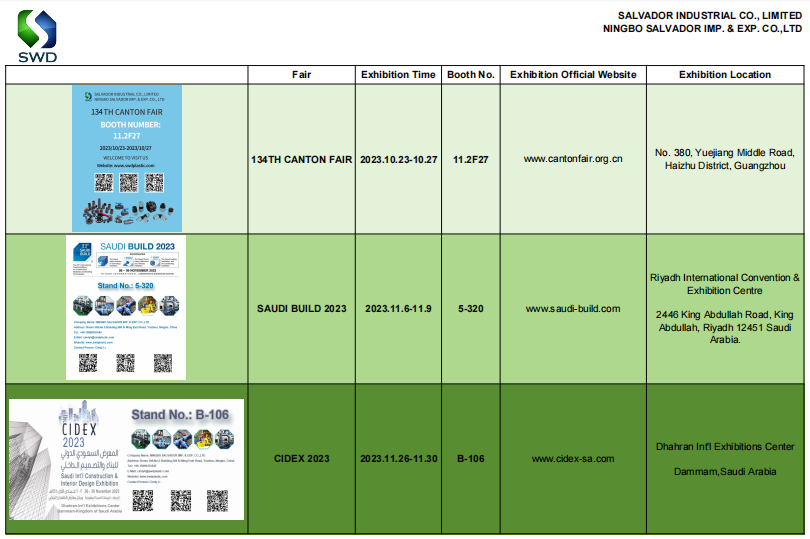The width and height of the screenshot is (810, 539).
Task: Select the 'Booth No.' column header
Action: click(x=471, y=74)
